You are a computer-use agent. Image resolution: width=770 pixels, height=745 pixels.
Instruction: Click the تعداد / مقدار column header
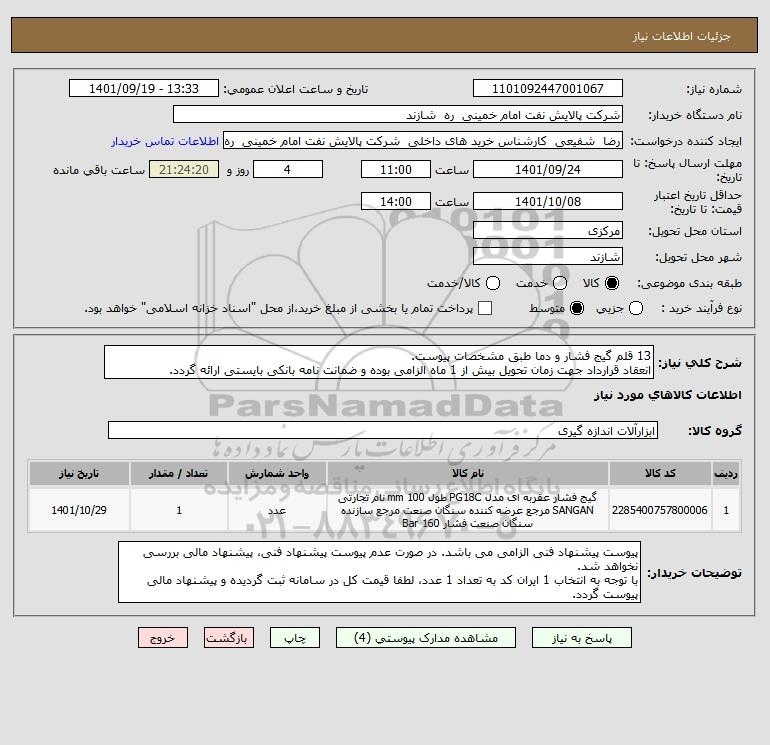coord(179,473)
